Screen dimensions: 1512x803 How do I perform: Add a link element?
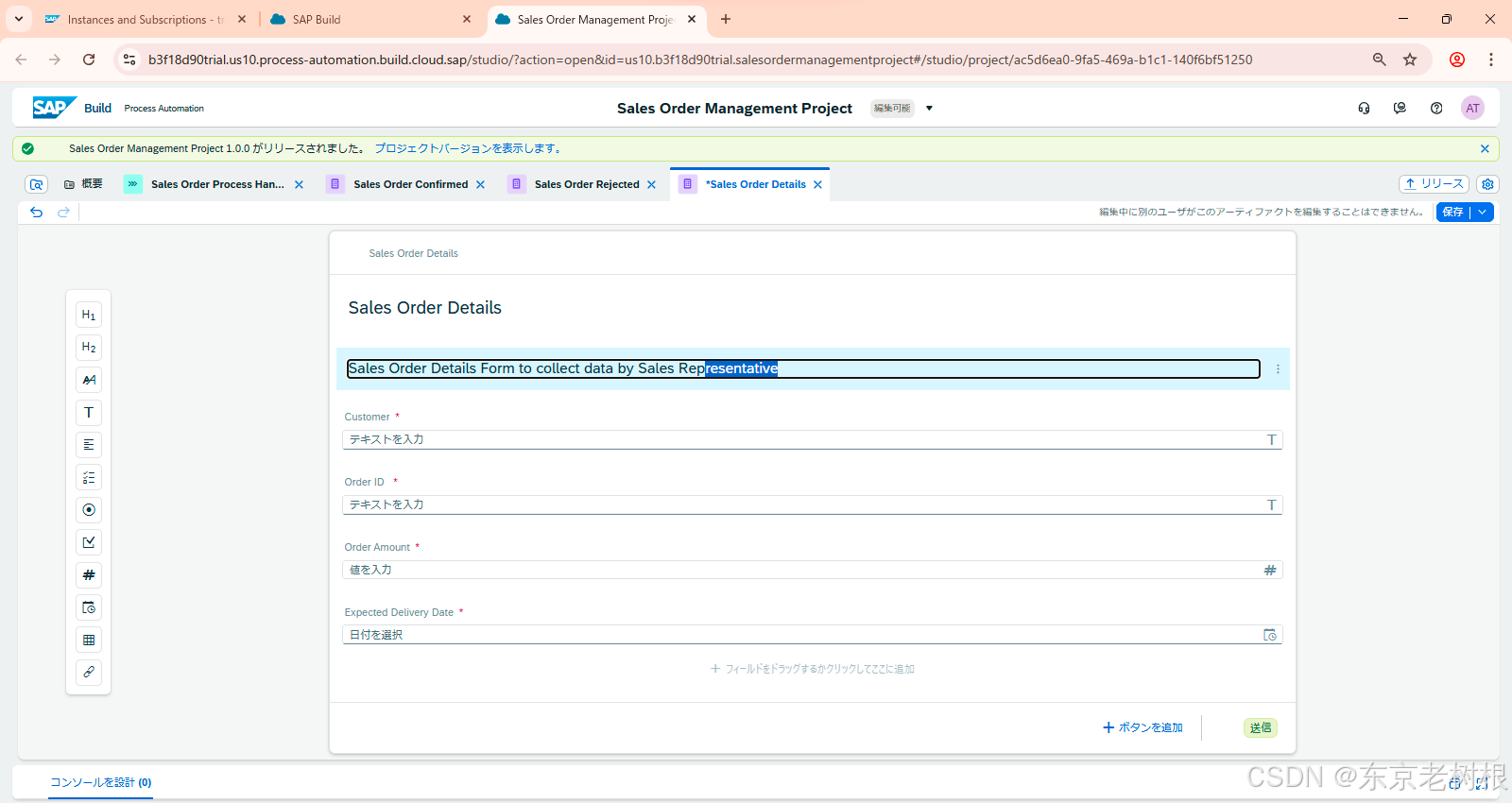coord(89,673)
